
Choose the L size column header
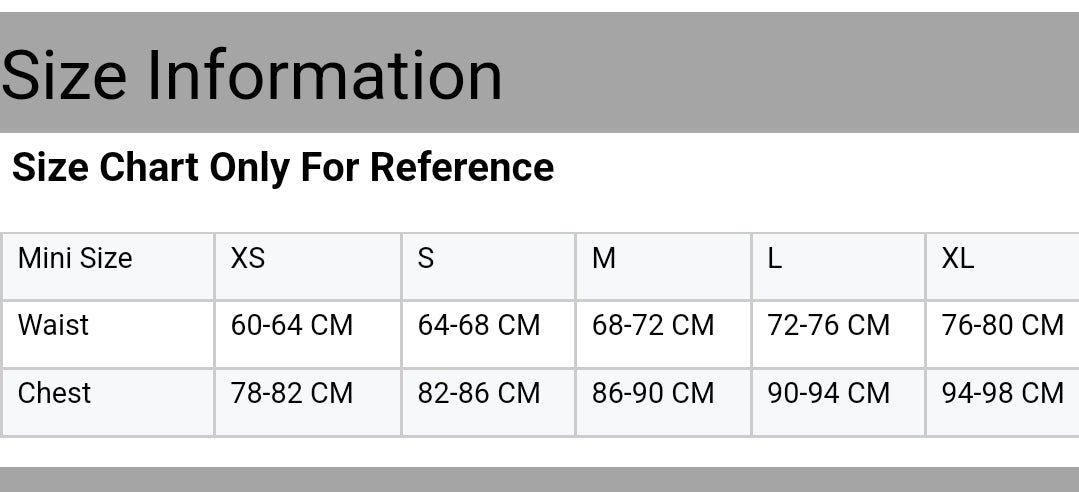pos(775,259)
